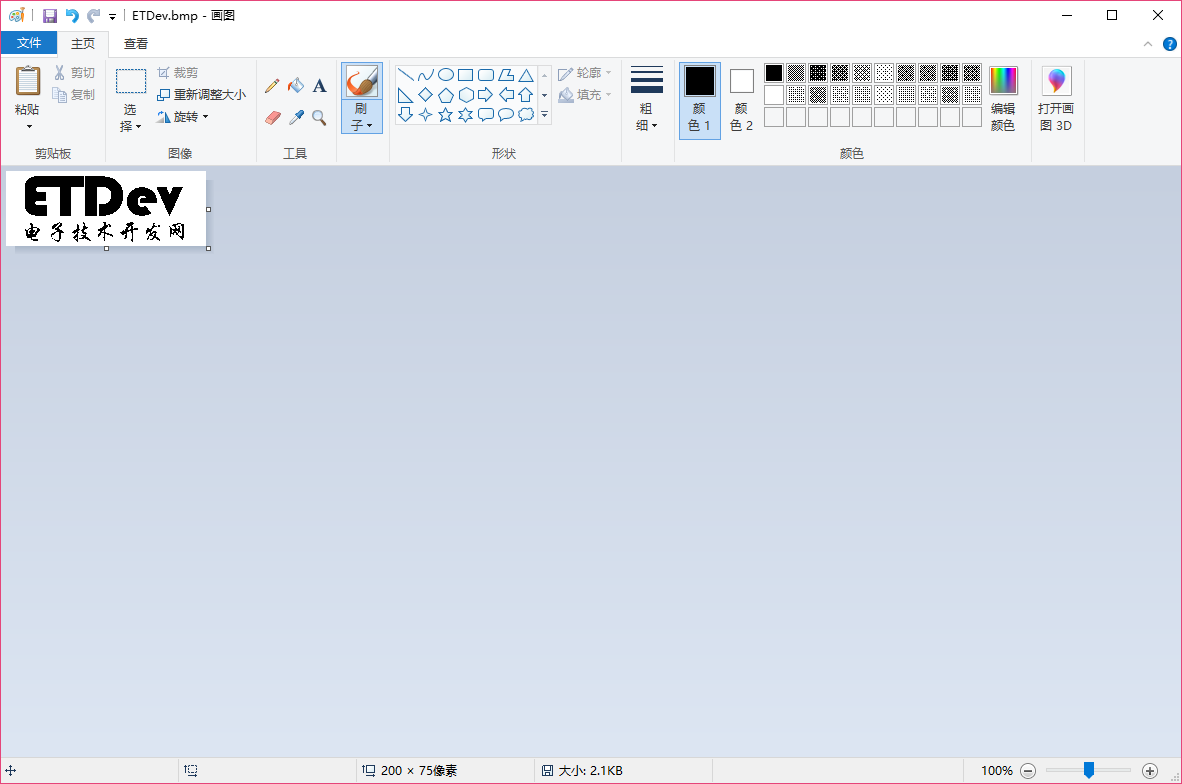Screen dimensions: 1182x784
Task: Click 剪切 (Cut) button
Action: coord(74,73)
